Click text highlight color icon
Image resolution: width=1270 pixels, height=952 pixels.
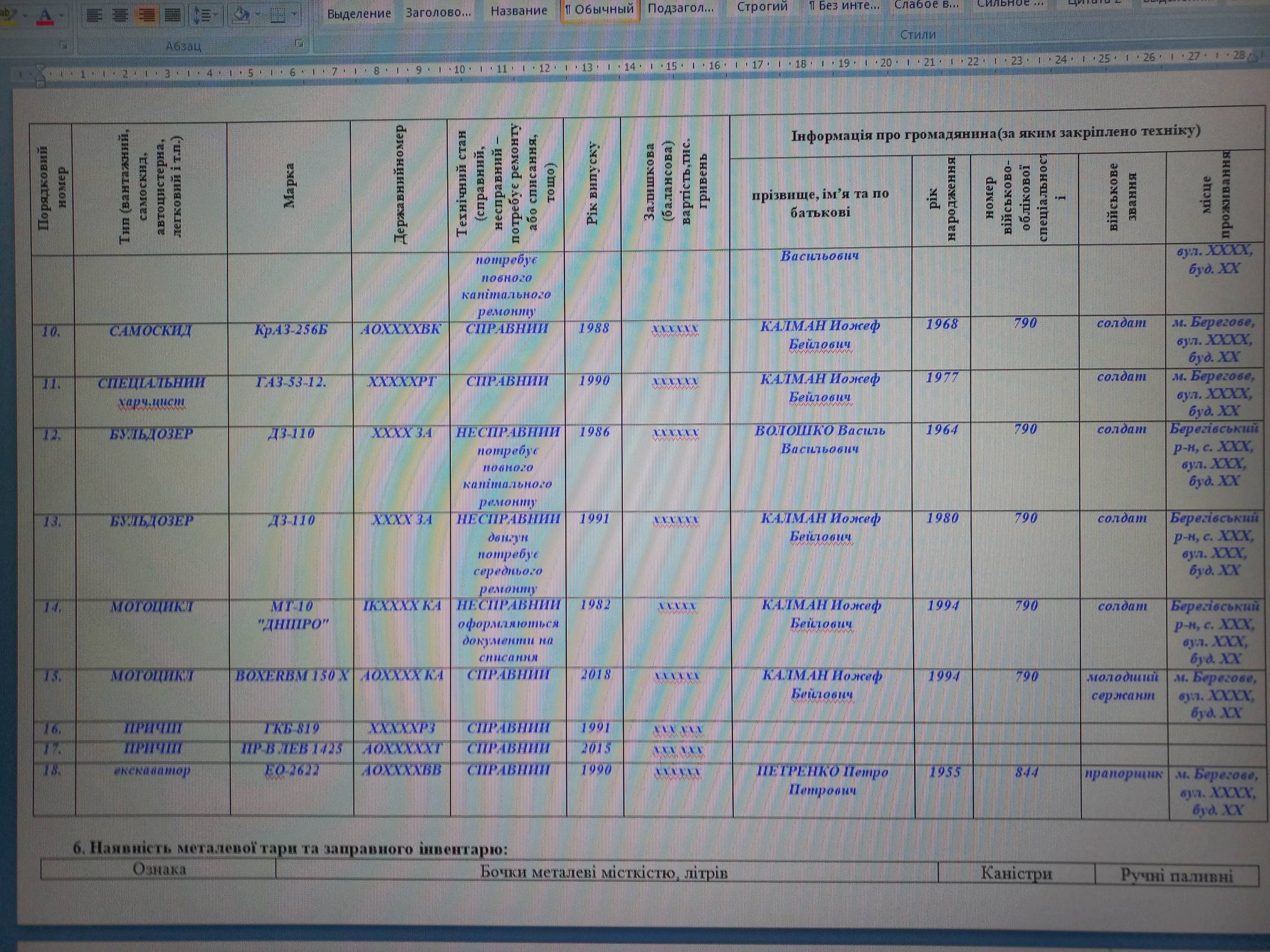click(7, 15)
